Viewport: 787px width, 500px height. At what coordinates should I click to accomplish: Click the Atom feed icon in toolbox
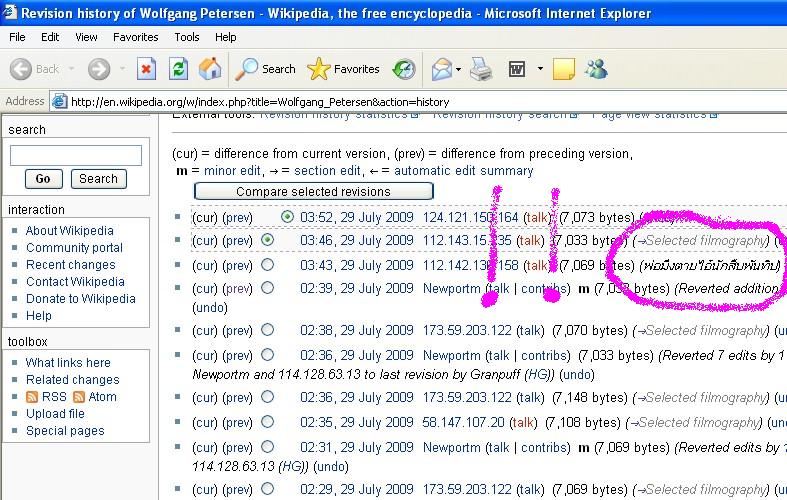[79, 397]
